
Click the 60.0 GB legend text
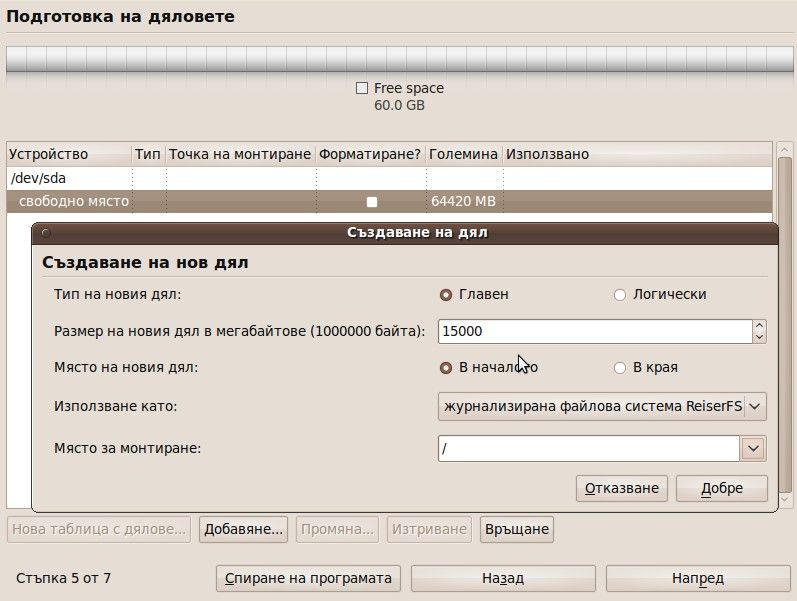[400, 106]
